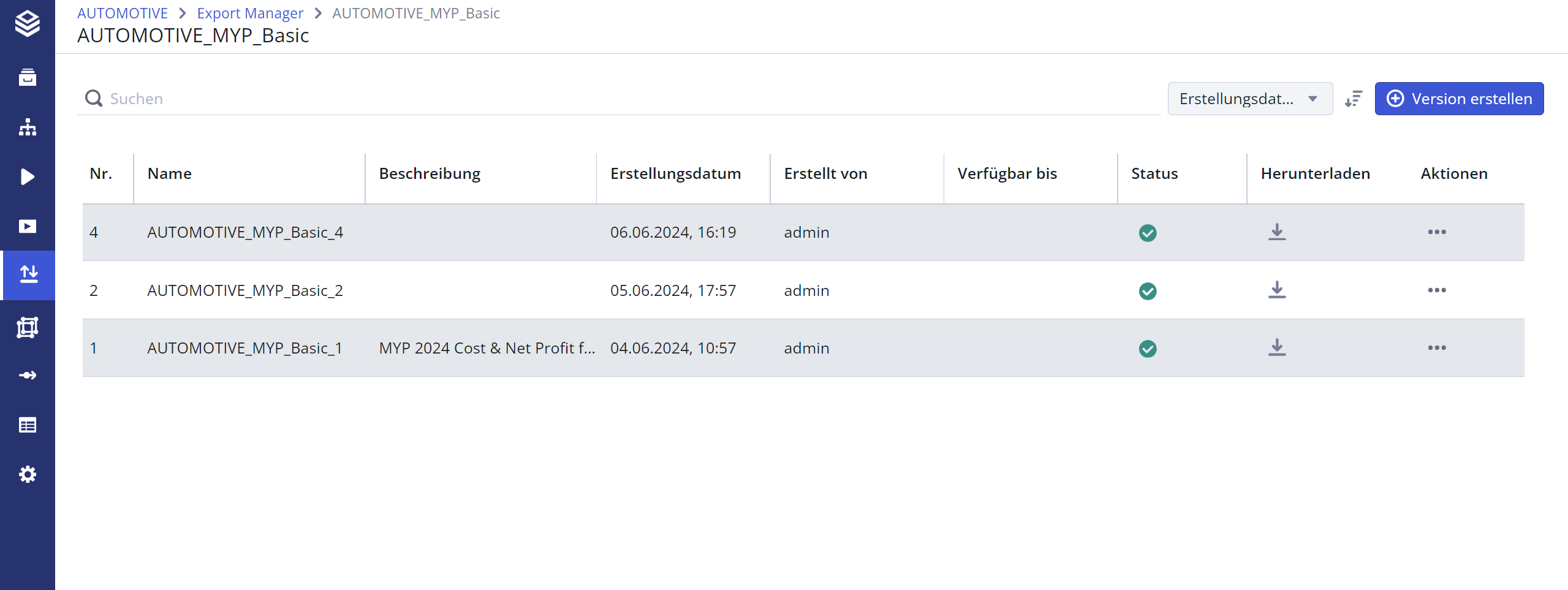Viewport: 1568px width, 590px height.
Task: Click into the Suchen search field
Action: pos(613,99)
